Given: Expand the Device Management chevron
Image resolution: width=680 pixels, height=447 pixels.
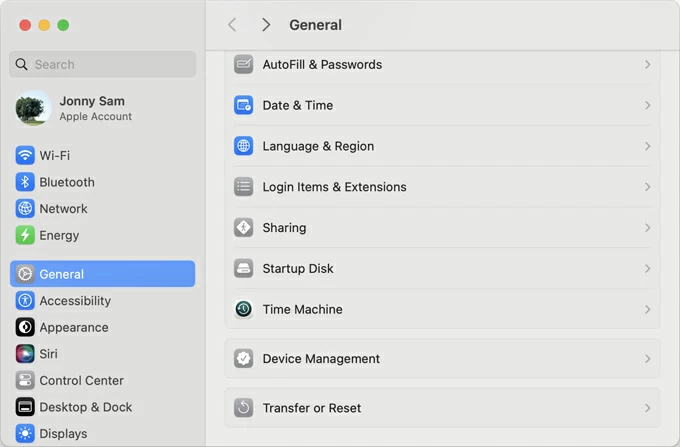Looking at the screenshot, I should [647, 359].
